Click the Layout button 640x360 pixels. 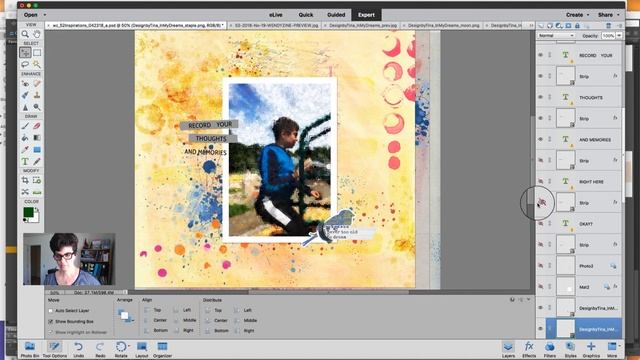[x=142, y=349]
